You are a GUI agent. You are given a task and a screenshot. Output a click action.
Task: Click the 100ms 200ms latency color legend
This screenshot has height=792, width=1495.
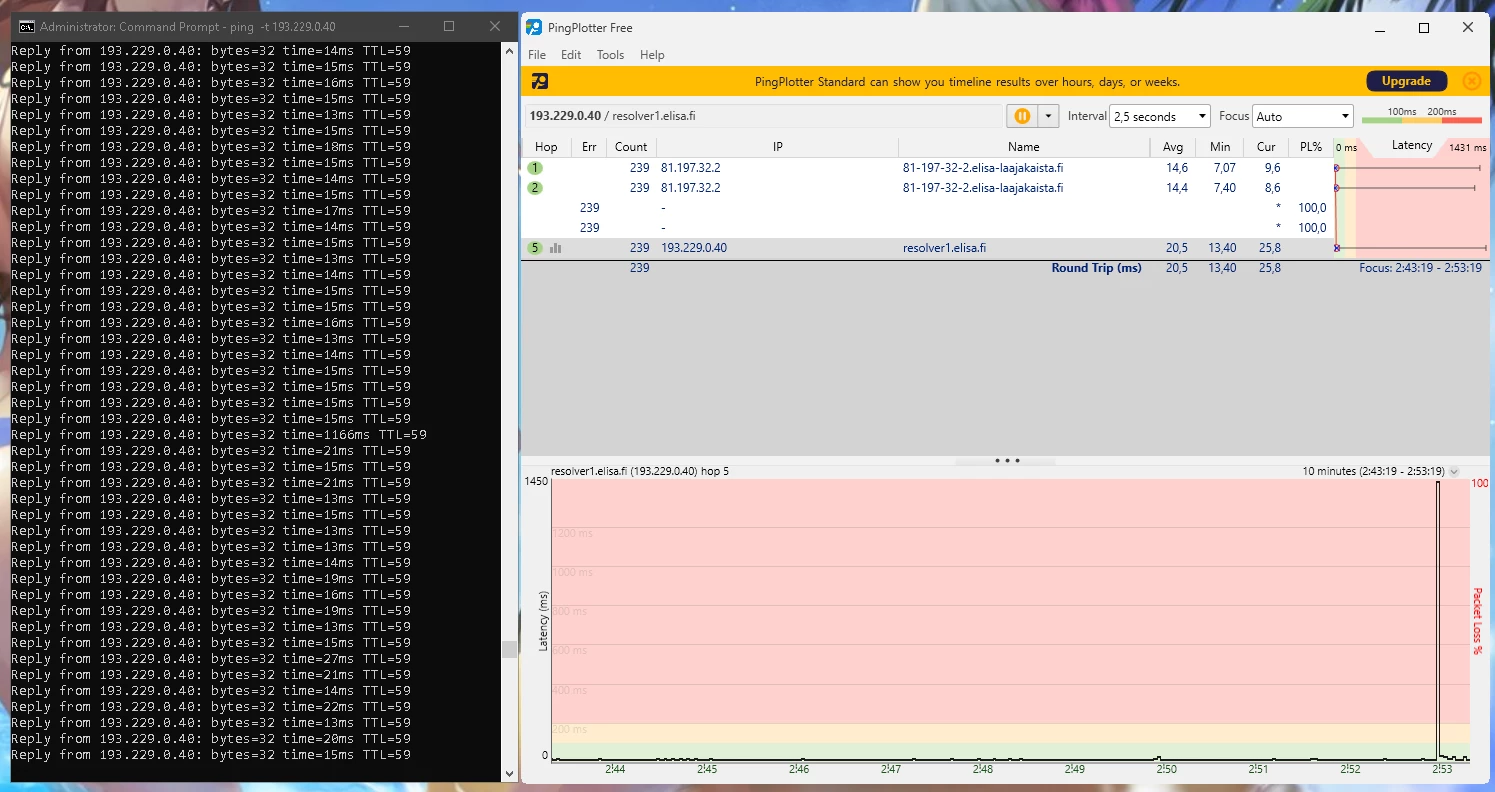(1421, 116)
